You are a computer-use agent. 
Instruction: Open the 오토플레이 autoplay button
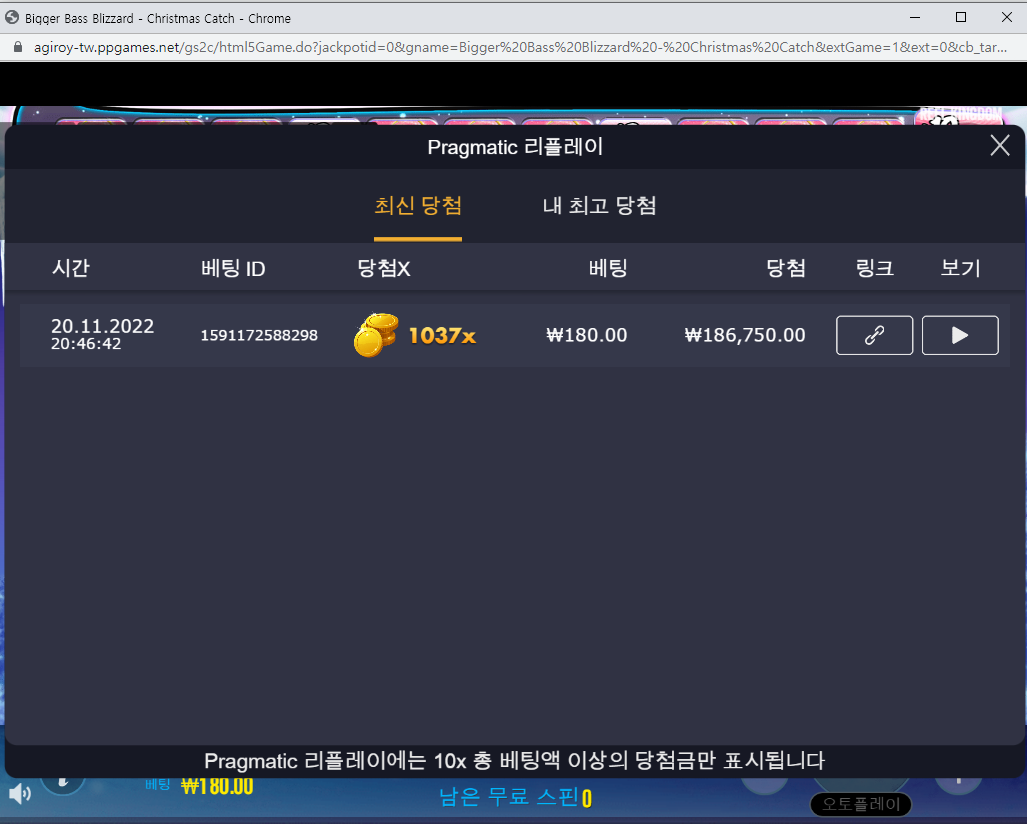861,804
